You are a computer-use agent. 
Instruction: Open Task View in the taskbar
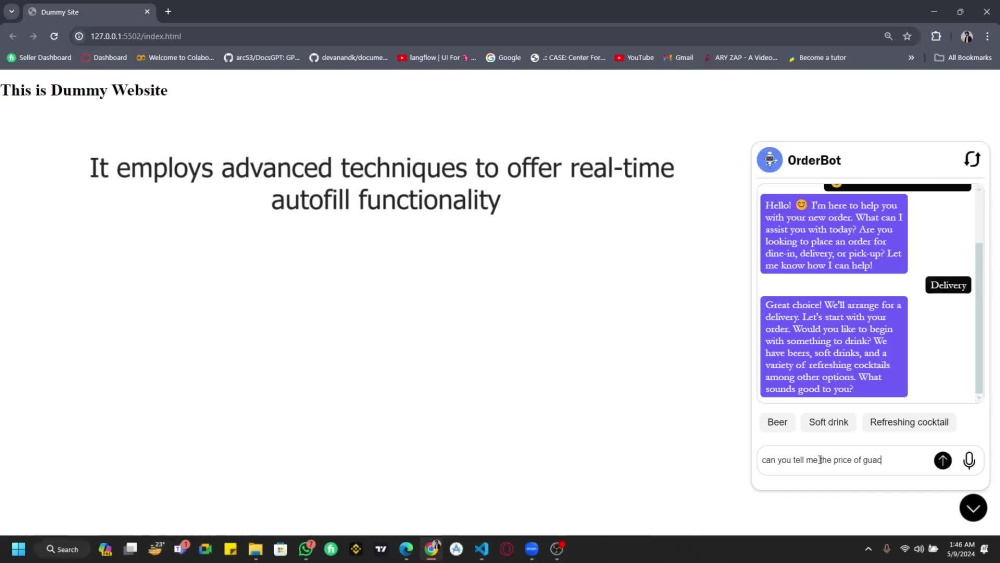tap(130, 549)
